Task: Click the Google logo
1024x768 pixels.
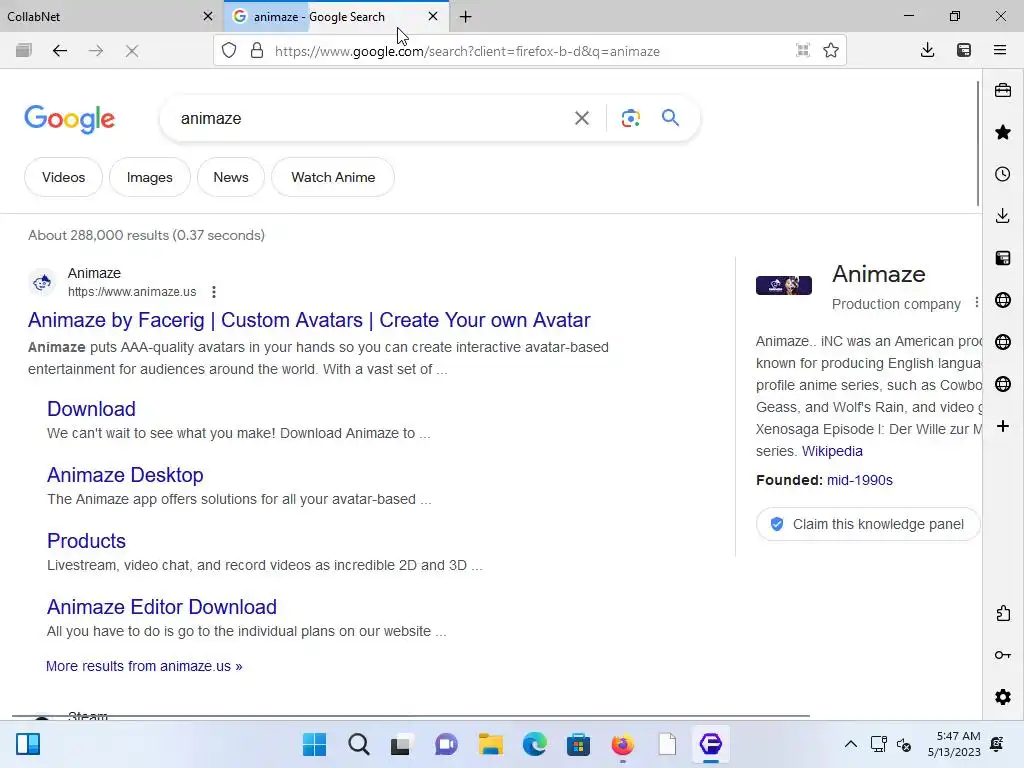Action: click(69, 119)
